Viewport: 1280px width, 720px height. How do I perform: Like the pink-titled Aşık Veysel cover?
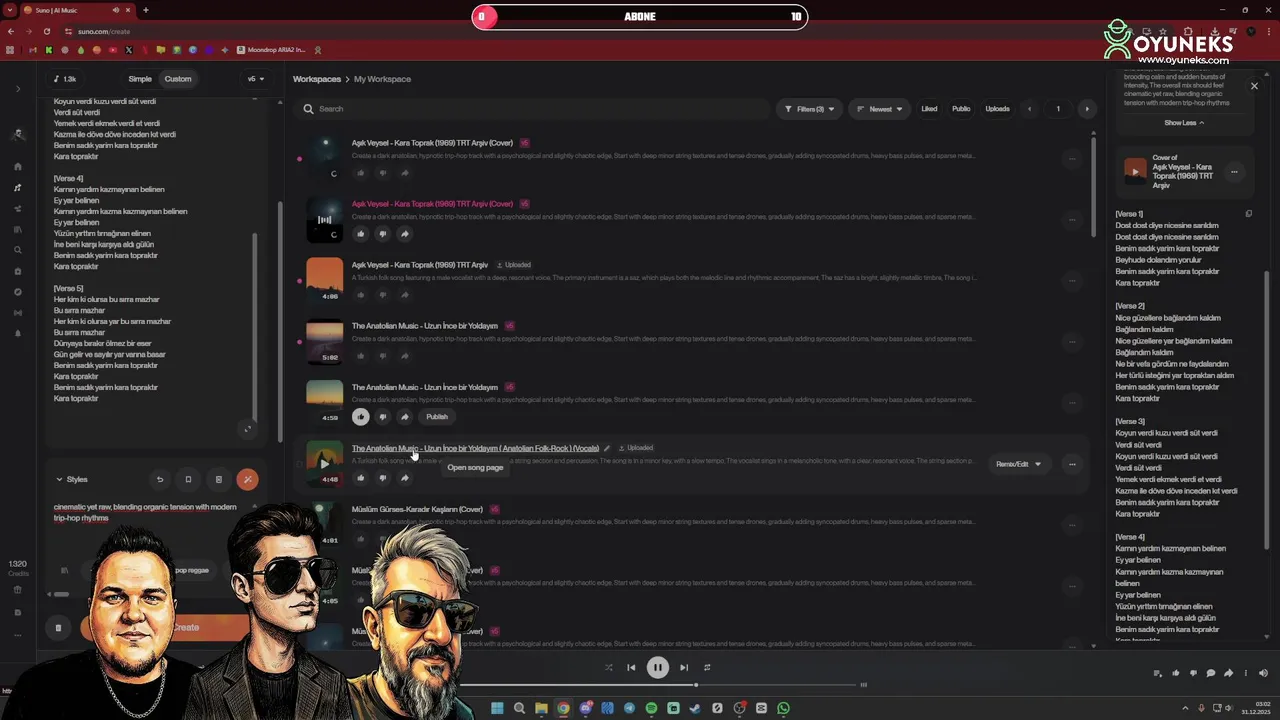click(361, 234)
